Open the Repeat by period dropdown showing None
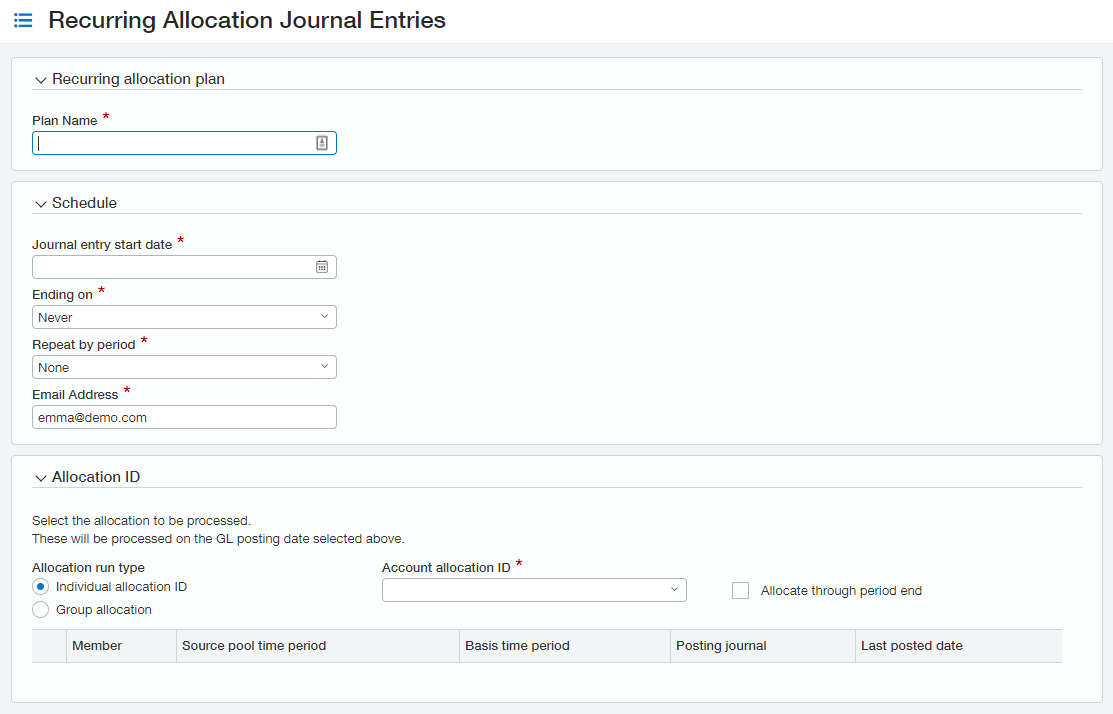This screenshot has width=1113, height=714. click(x=184, y=366)
